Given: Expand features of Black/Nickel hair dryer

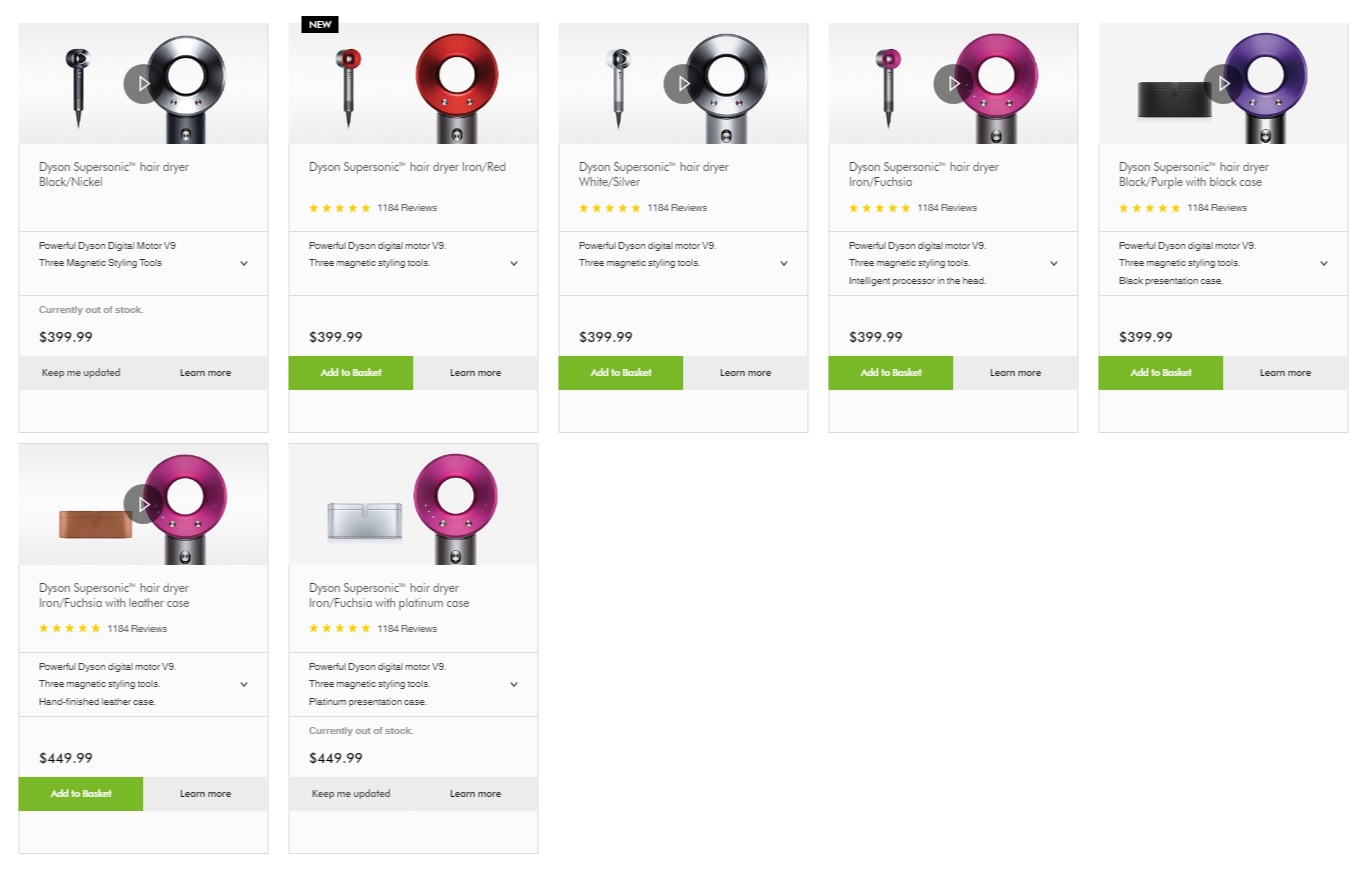Looking at the screenshot, I should click(244, 264).
